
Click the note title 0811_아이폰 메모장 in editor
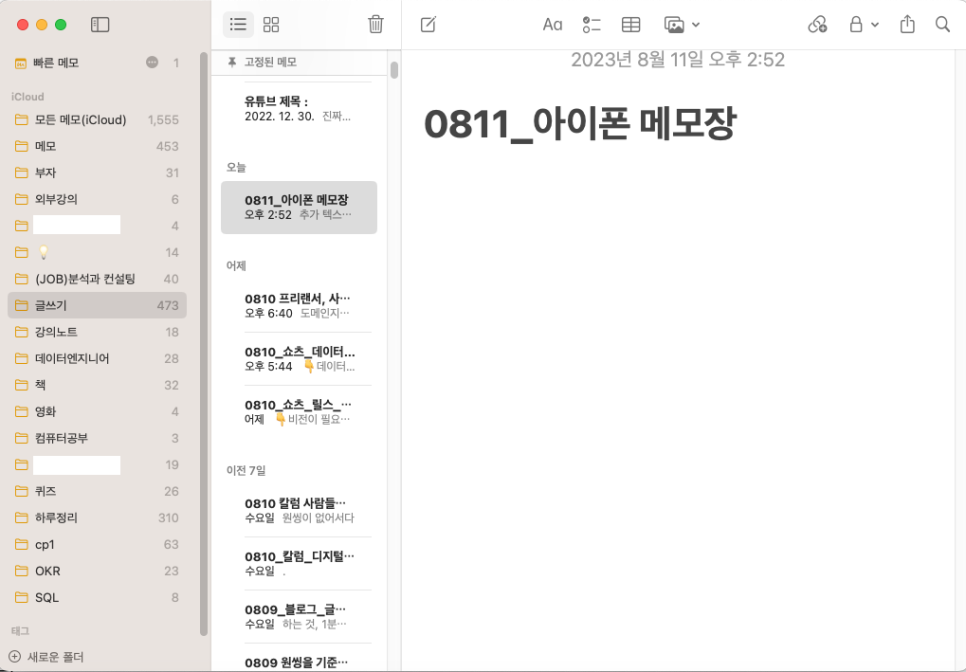tap(580, 124)
